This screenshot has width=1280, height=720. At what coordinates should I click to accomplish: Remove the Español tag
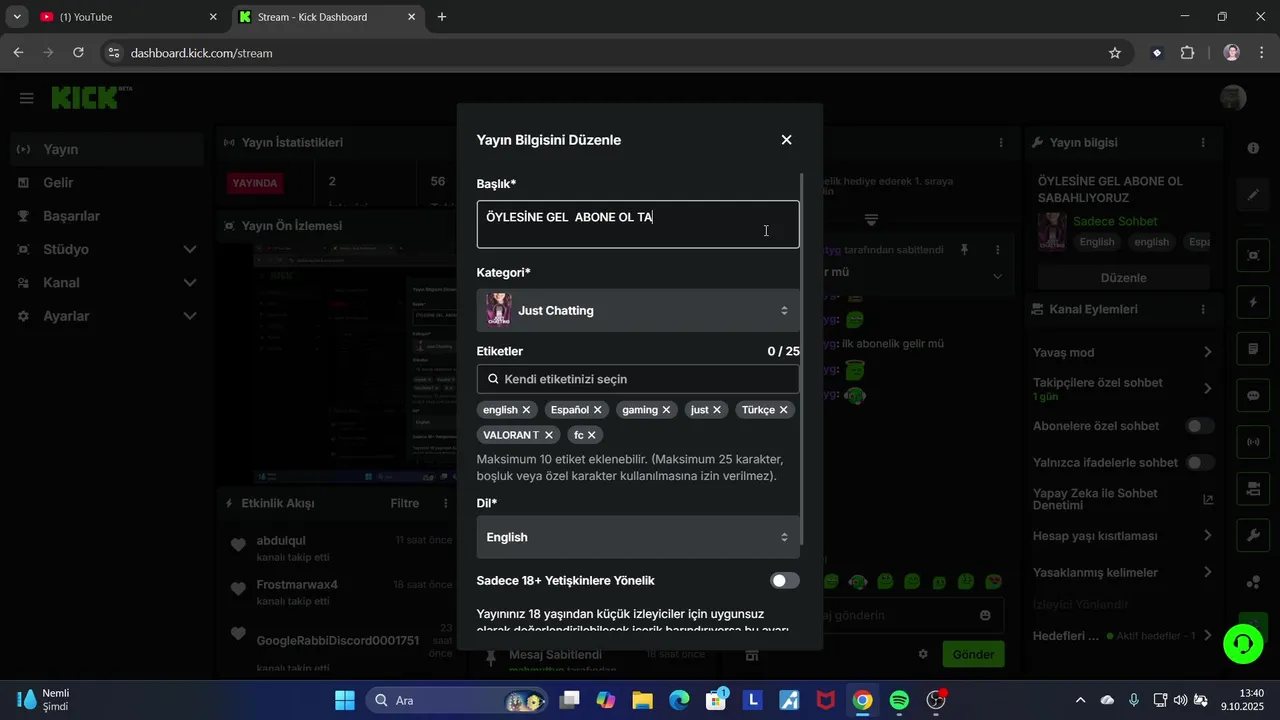click(x=598, y=410)
